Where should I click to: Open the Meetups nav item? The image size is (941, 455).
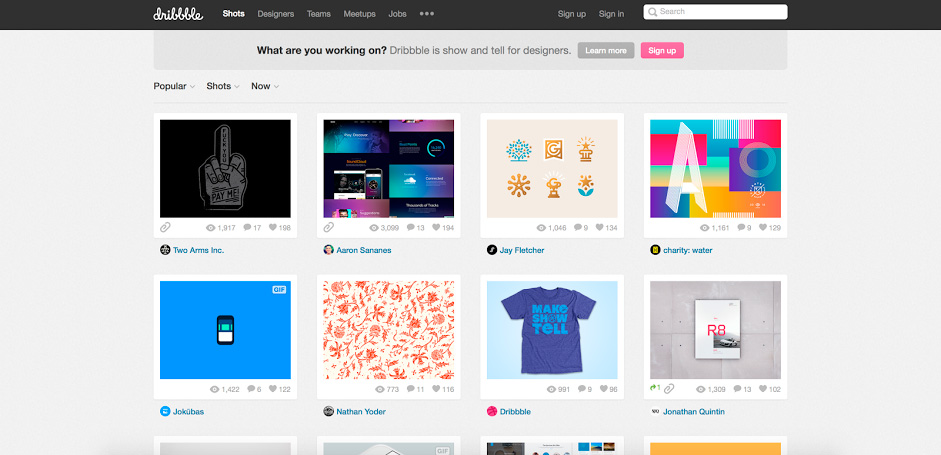[359, 14]
